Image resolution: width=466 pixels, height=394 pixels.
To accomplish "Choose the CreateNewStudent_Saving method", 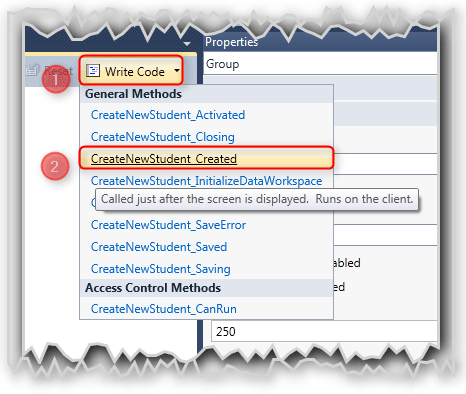I will 161,269.
